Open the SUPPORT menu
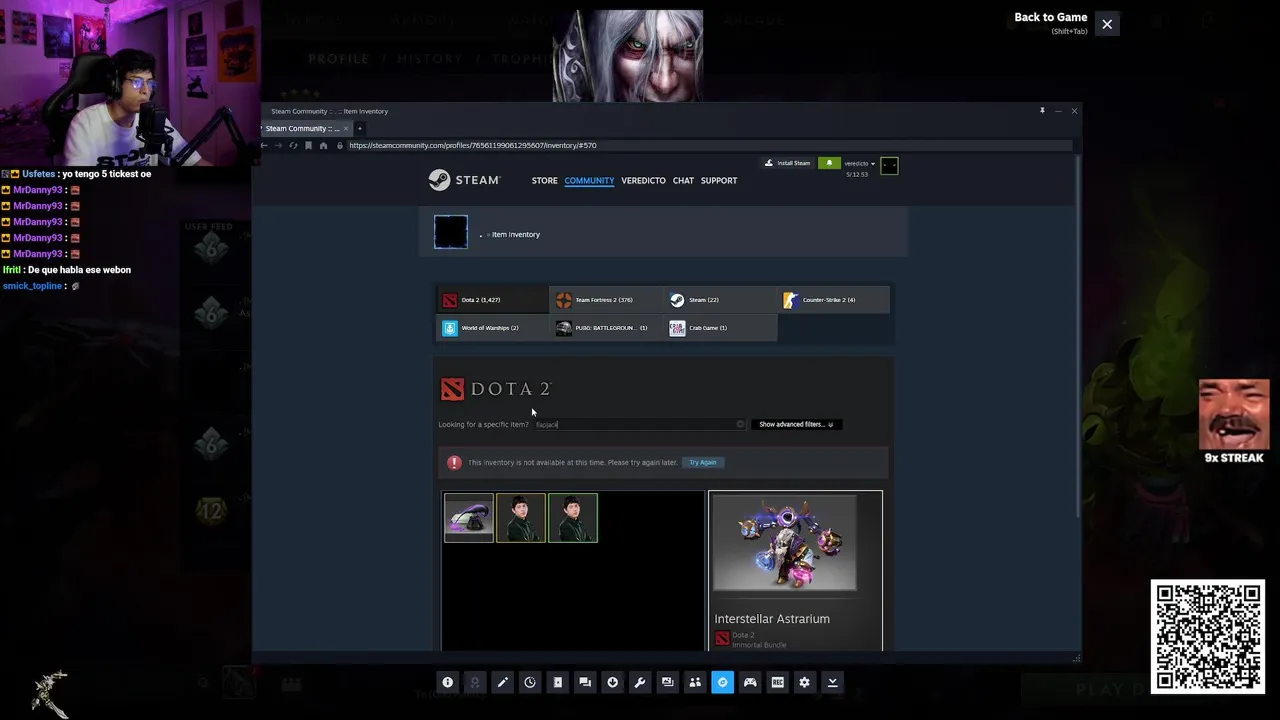 tap(719, 181)
